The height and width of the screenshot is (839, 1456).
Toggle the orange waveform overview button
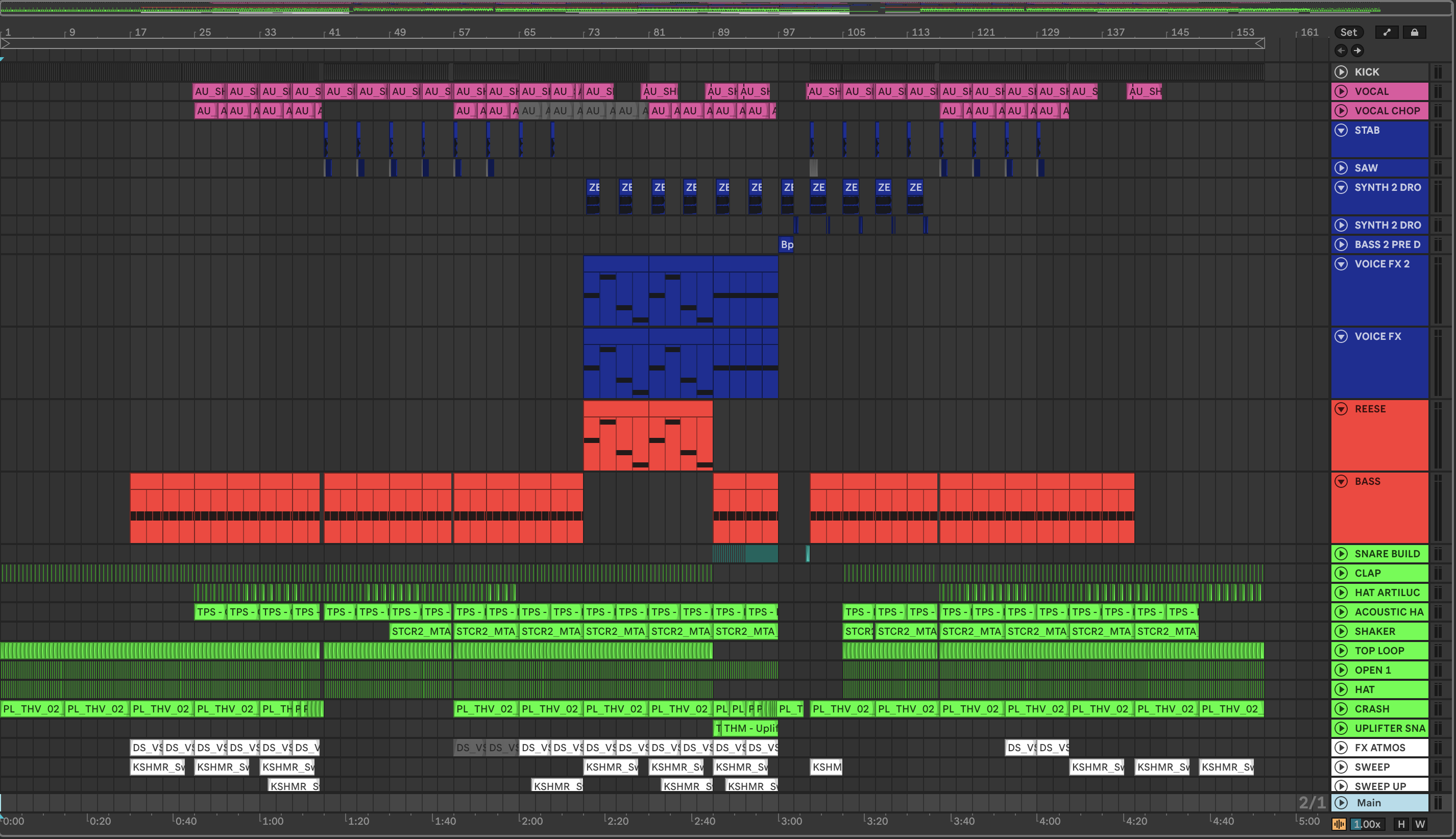[1339, 824]
